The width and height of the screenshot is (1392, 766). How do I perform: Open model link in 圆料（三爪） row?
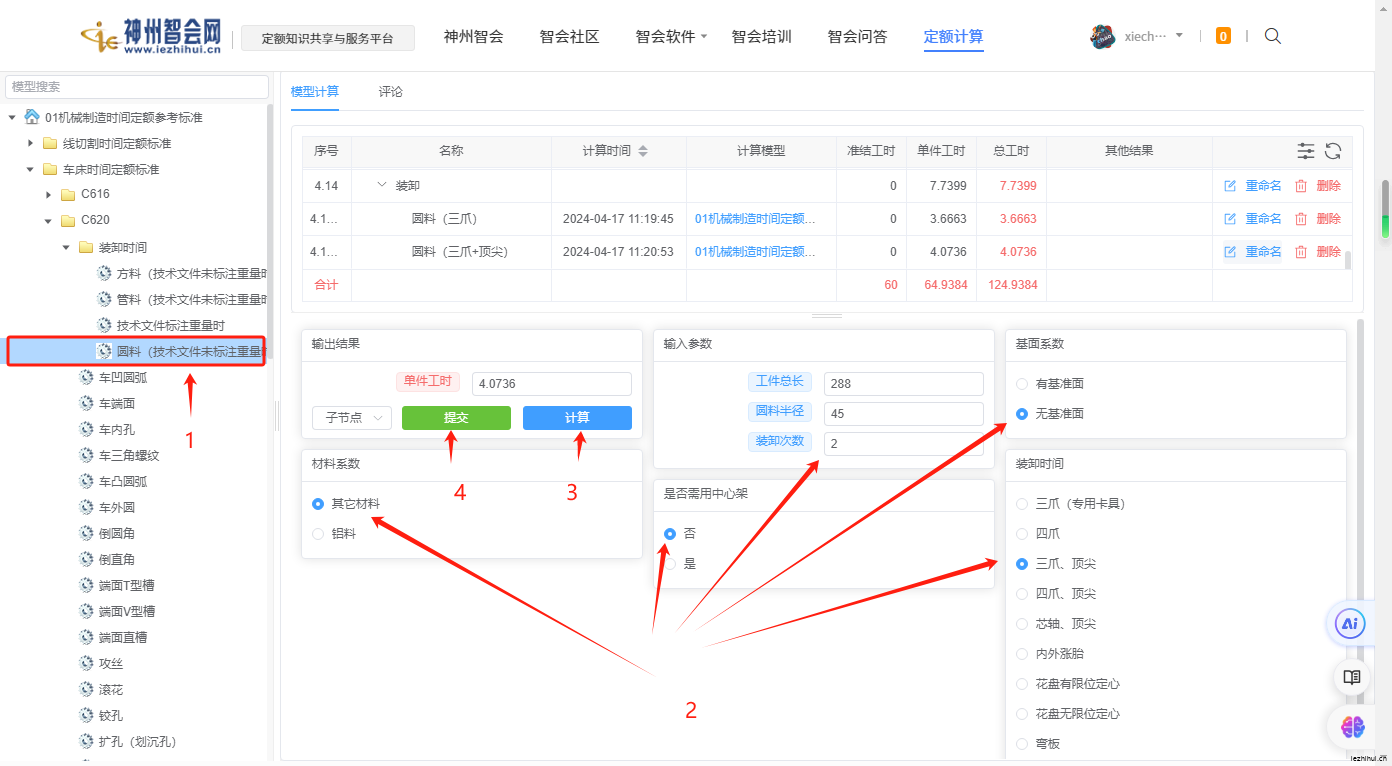coord(755,219)
